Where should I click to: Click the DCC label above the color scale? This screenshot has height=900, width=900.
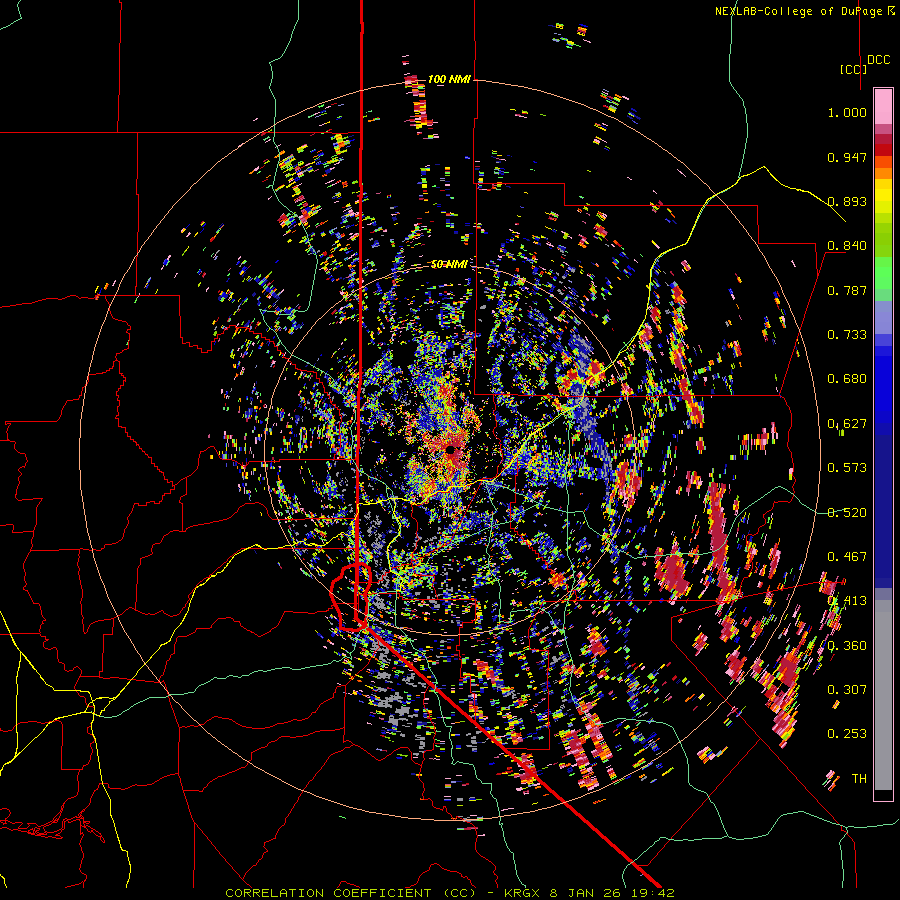point(878,60)
